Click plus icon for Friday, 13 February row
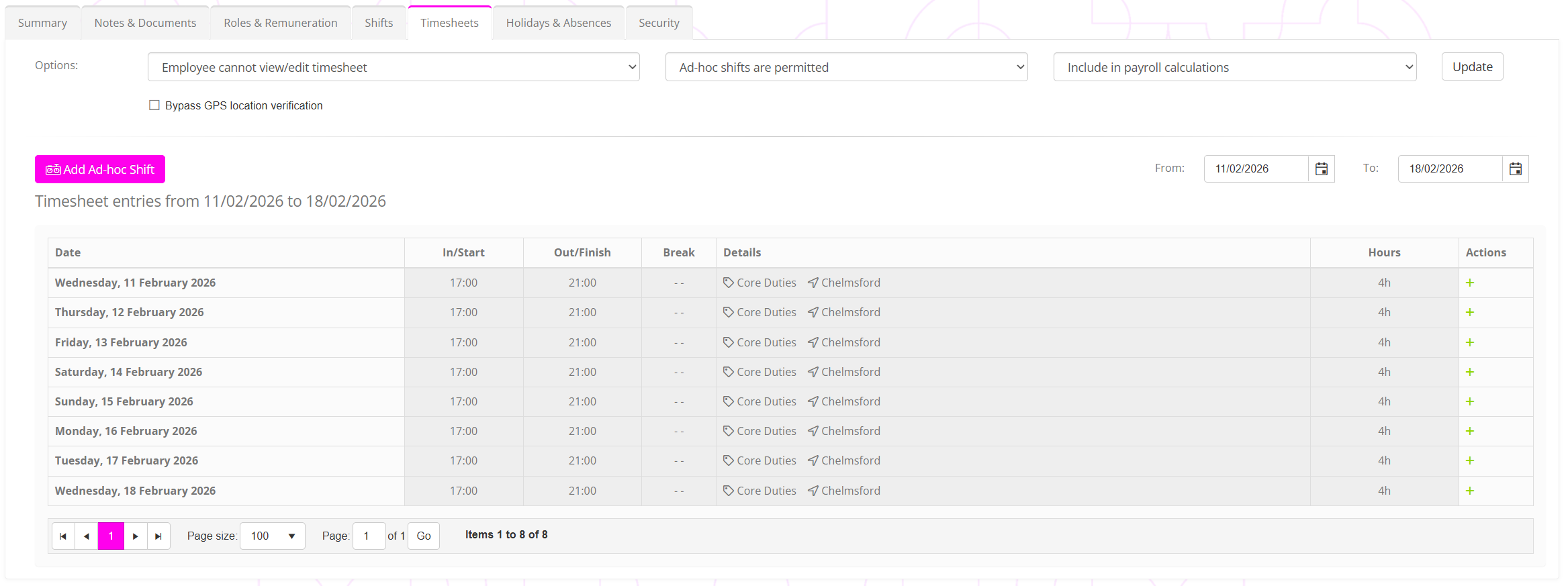Viewport: 1568px width, 586px height. (1469, 342)
